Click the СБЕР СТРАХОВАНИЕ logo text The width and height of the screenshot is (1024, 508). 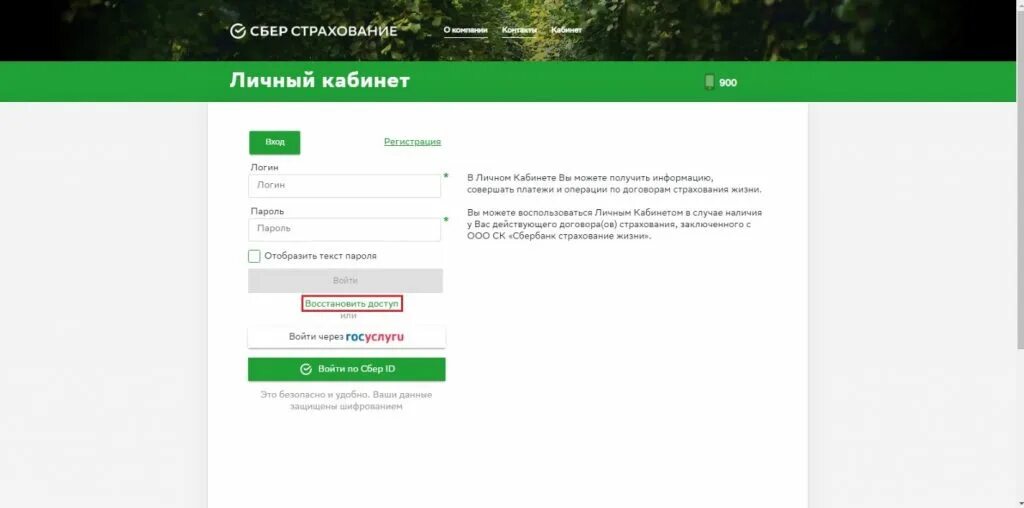pos(323,31)
